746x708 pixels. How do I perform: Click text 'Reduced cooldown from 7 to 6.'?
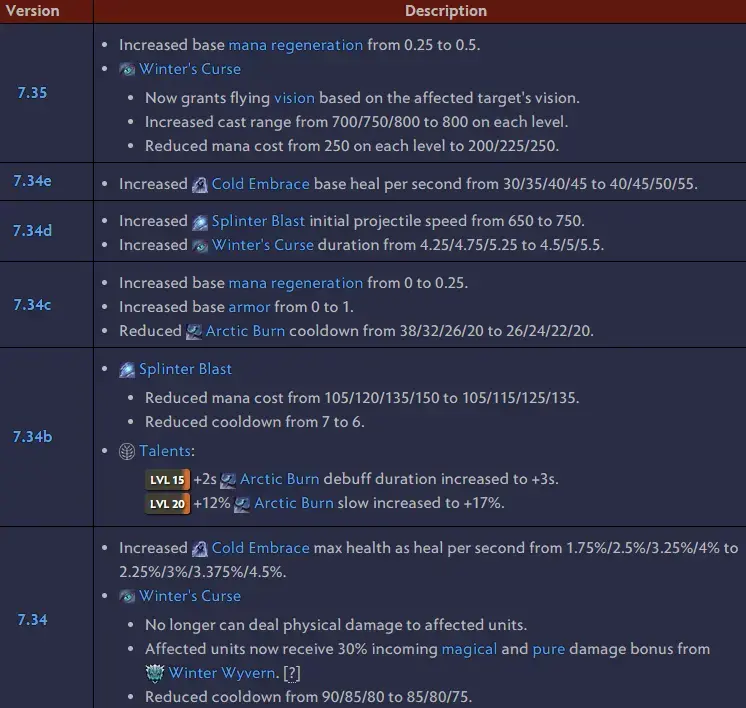(x=255, y=422)
